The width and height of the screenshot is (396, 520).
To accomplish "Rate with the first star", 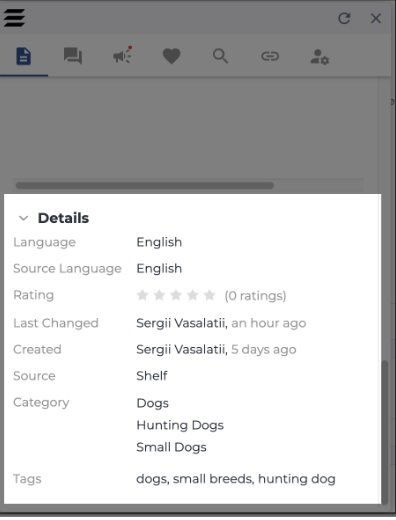I will point(142,295).
